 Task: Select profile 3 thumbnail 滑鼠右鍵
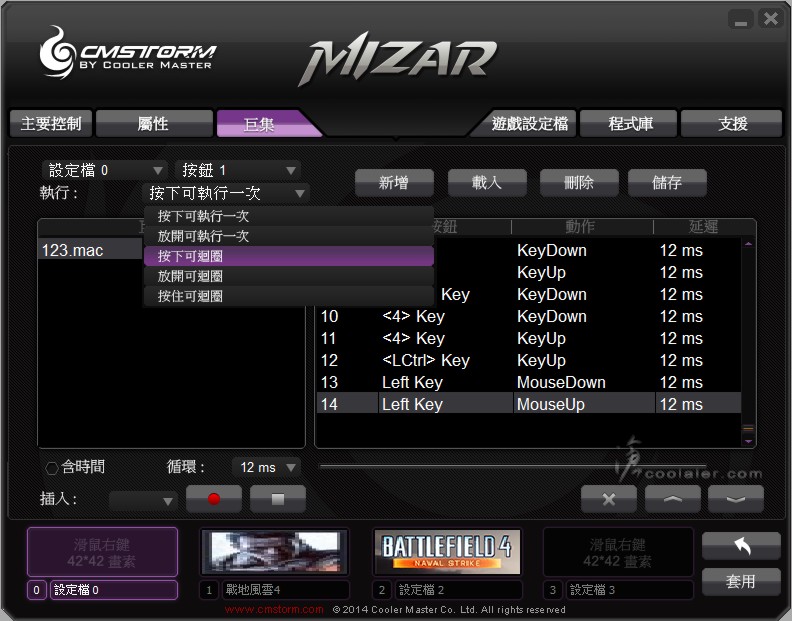point(617,552)
